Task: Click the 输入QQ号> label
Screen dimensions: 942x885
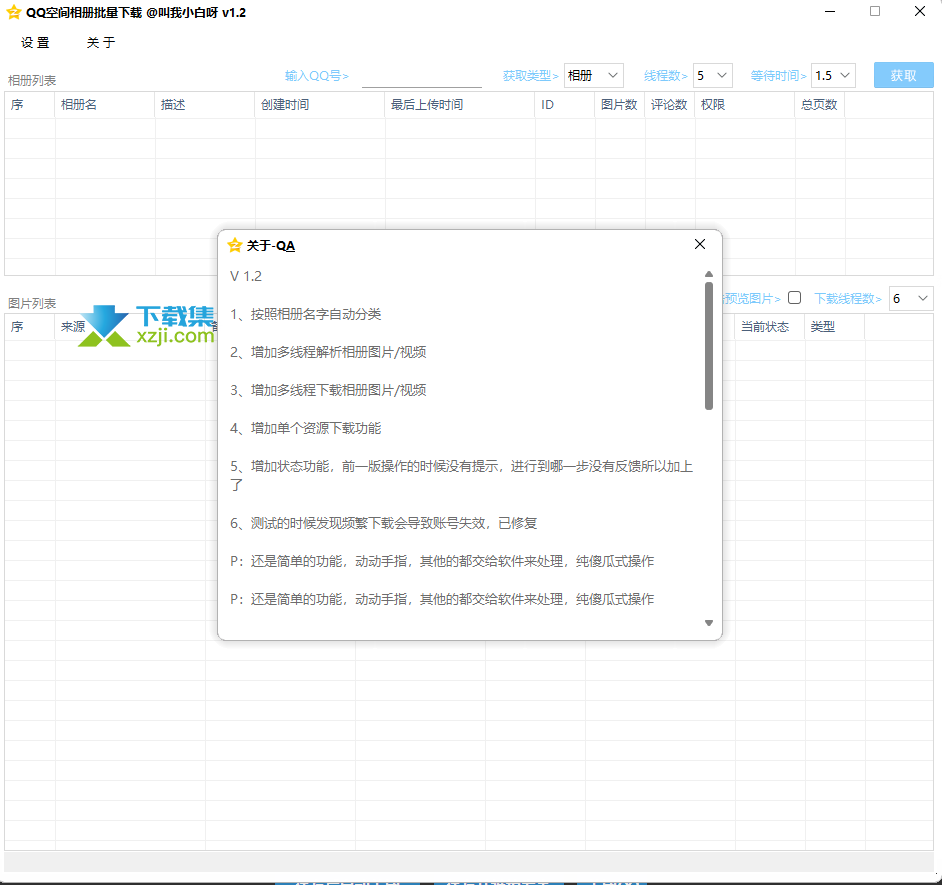Action: [x=317, y=76]
